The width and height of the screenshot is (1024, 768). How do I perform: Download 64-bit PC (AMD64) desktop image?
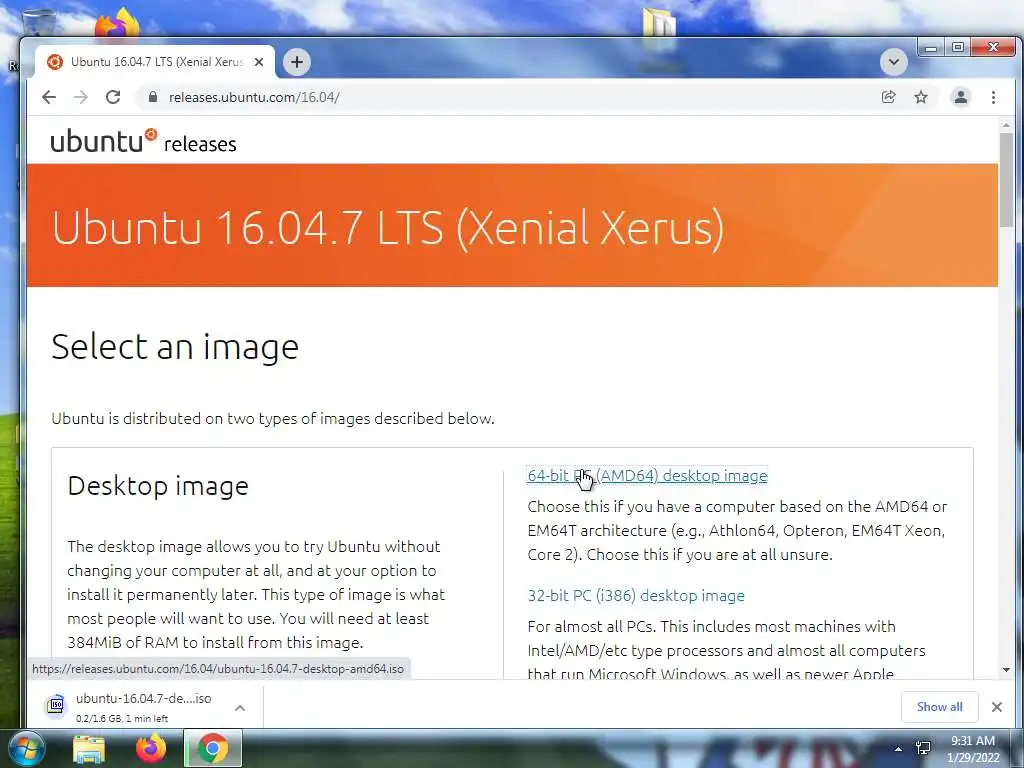tap(647, 475)
